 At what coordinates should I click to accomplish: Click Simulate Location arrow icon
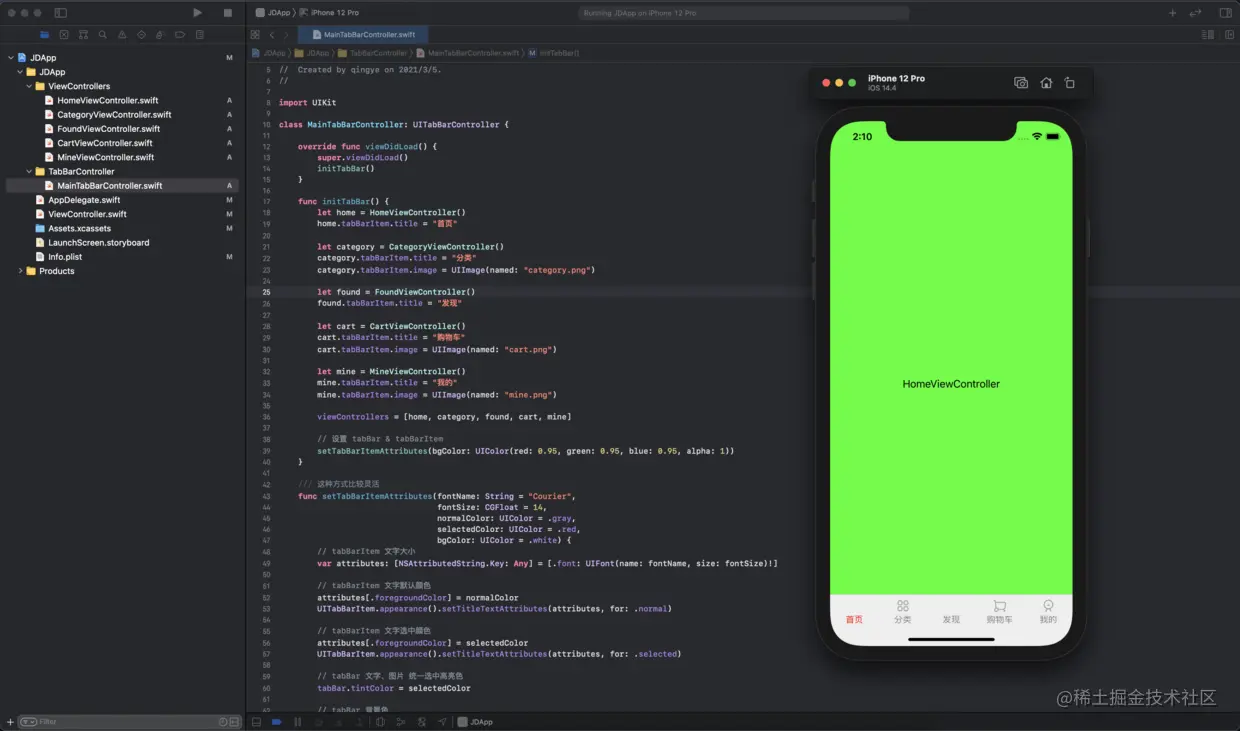(x=442, y=721)
